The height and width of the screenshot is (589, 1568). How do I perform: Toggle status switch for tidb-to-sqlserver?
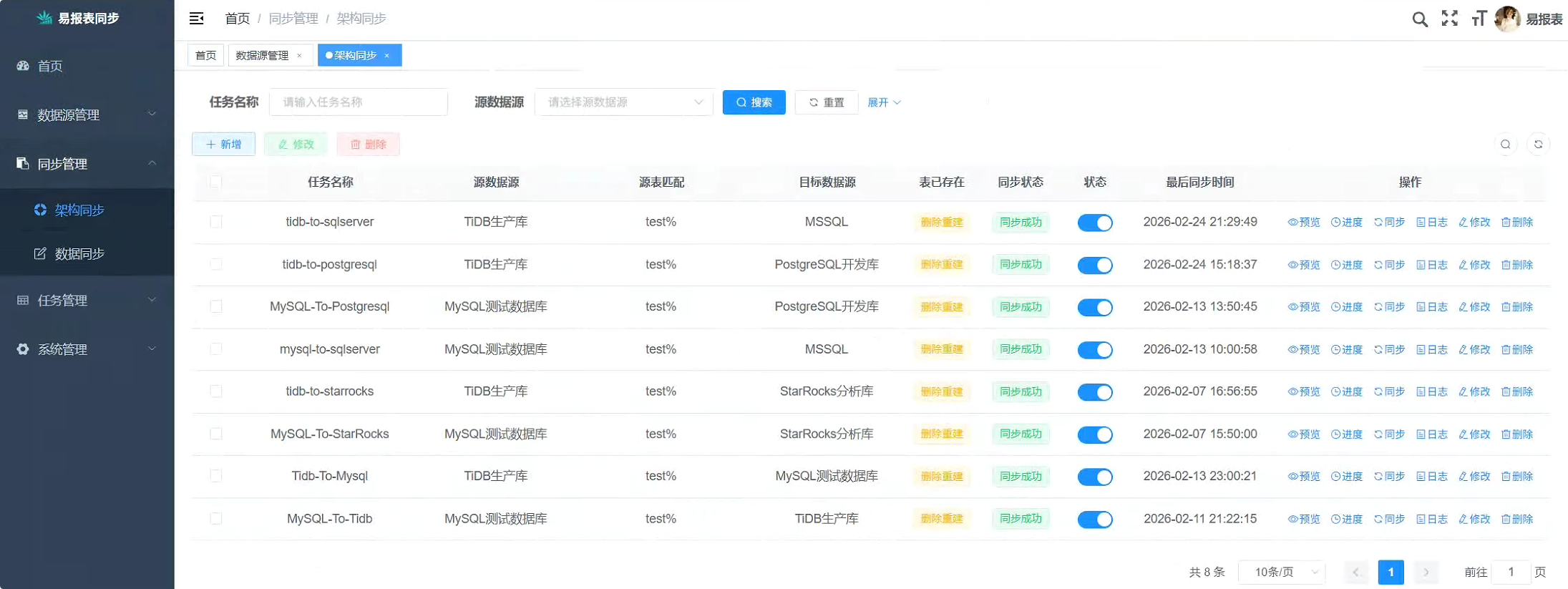[1095, 223]
